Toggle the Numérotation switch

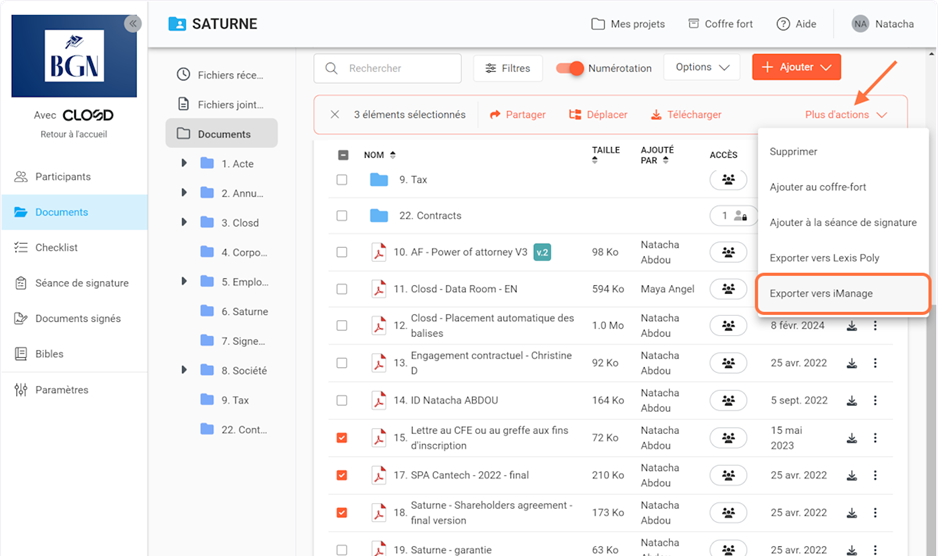click(x=570, y=68)
